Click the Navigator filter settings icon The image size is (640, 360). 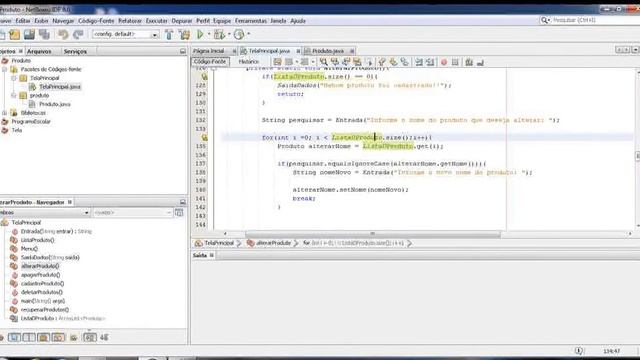[179, 213]
